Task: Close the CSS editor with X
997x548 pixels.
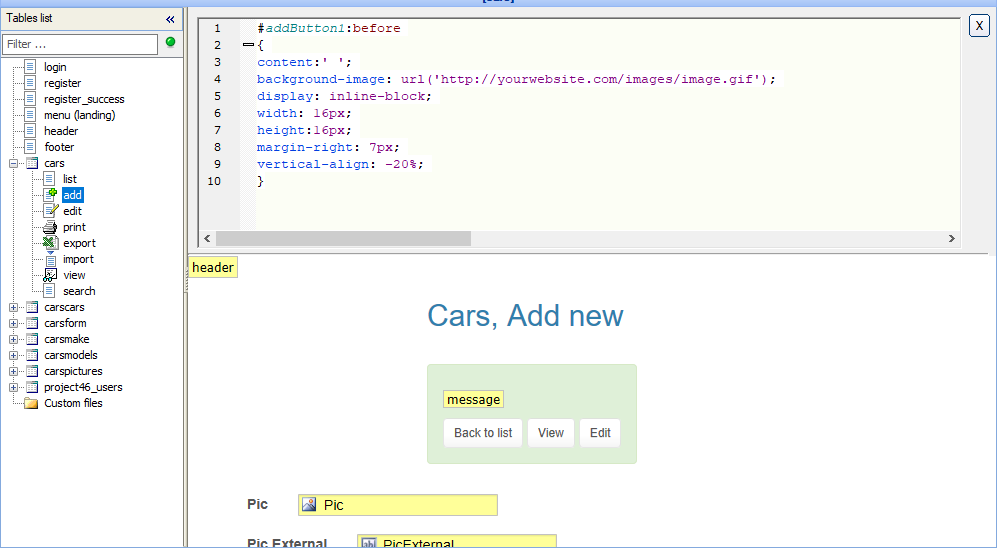Action: pos(979,26)
